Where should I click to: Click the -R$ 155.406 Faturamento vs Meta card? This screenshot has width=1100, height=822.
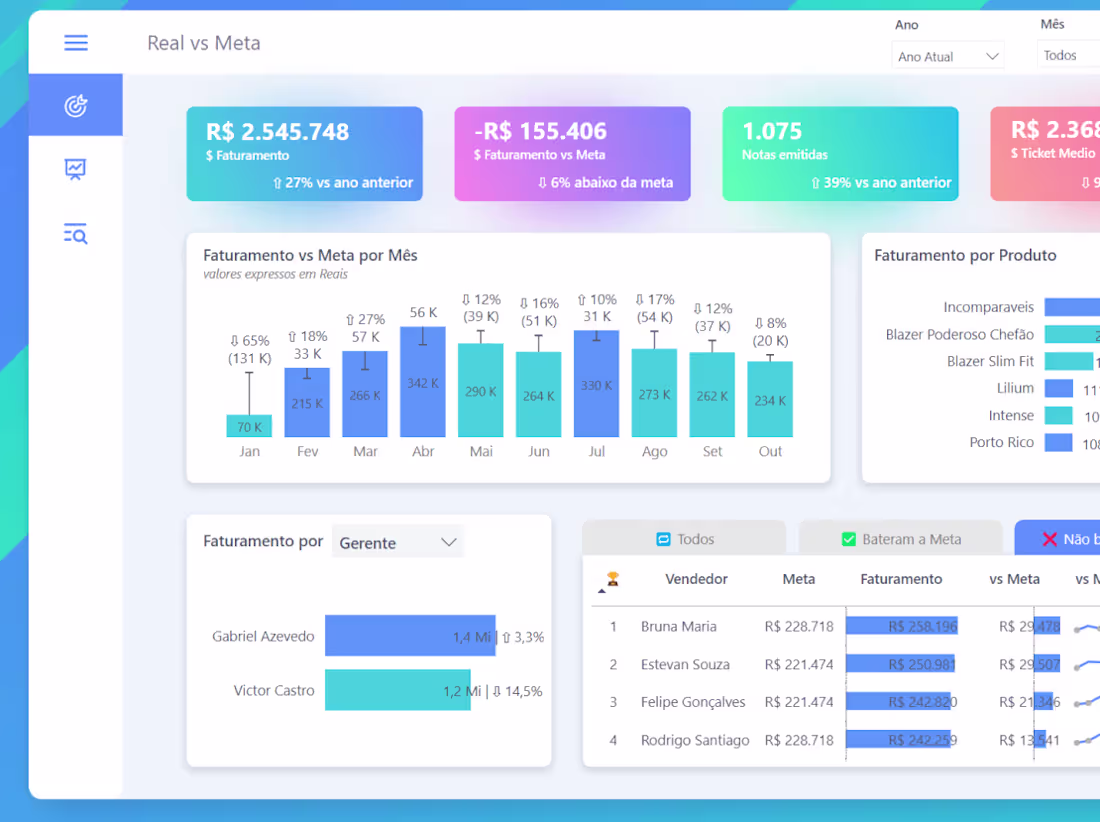[572, 154]
